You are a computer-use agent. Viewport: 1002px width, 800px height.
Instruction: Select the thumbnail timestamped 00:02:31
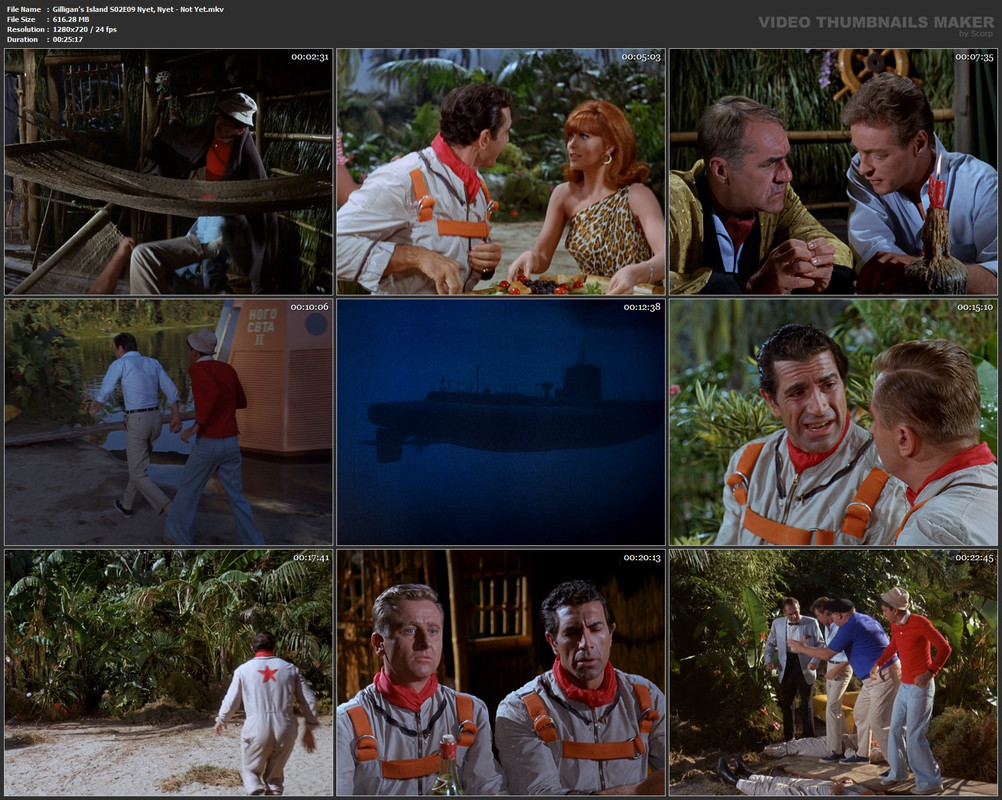point(169,172)
